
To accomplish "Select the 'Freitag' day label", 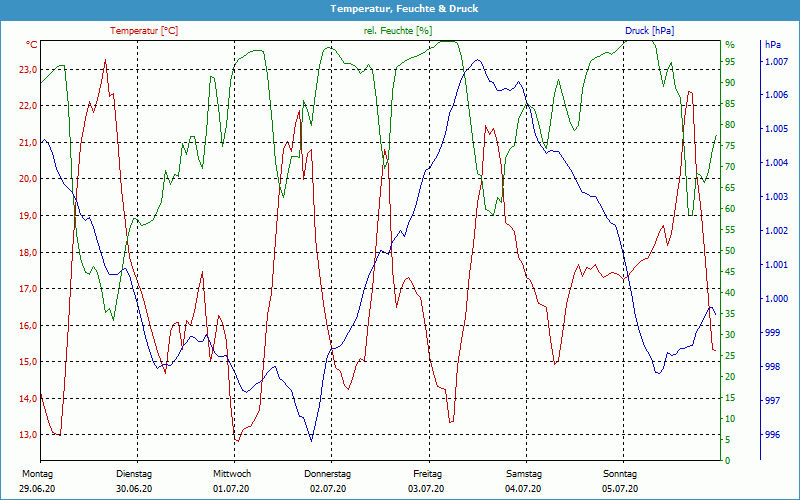I will pyautogui.click(x=428, y=474).
